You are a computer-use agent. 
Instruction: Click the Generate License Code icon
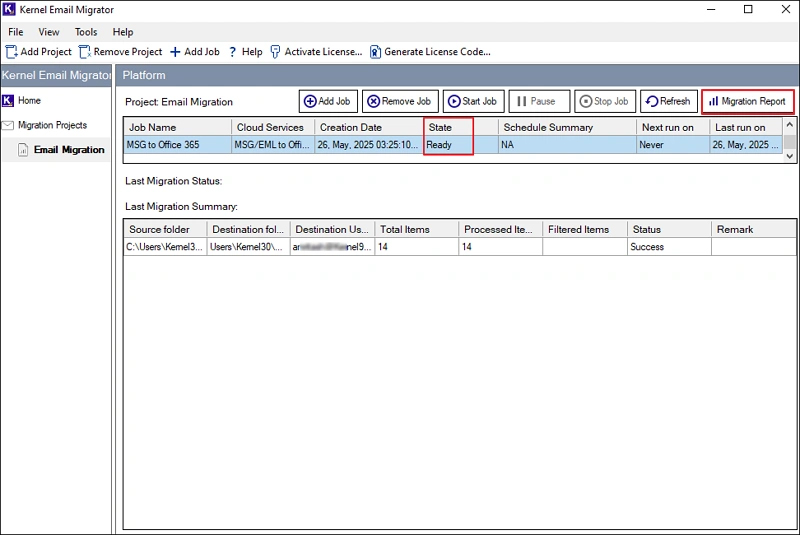(375, 52)
